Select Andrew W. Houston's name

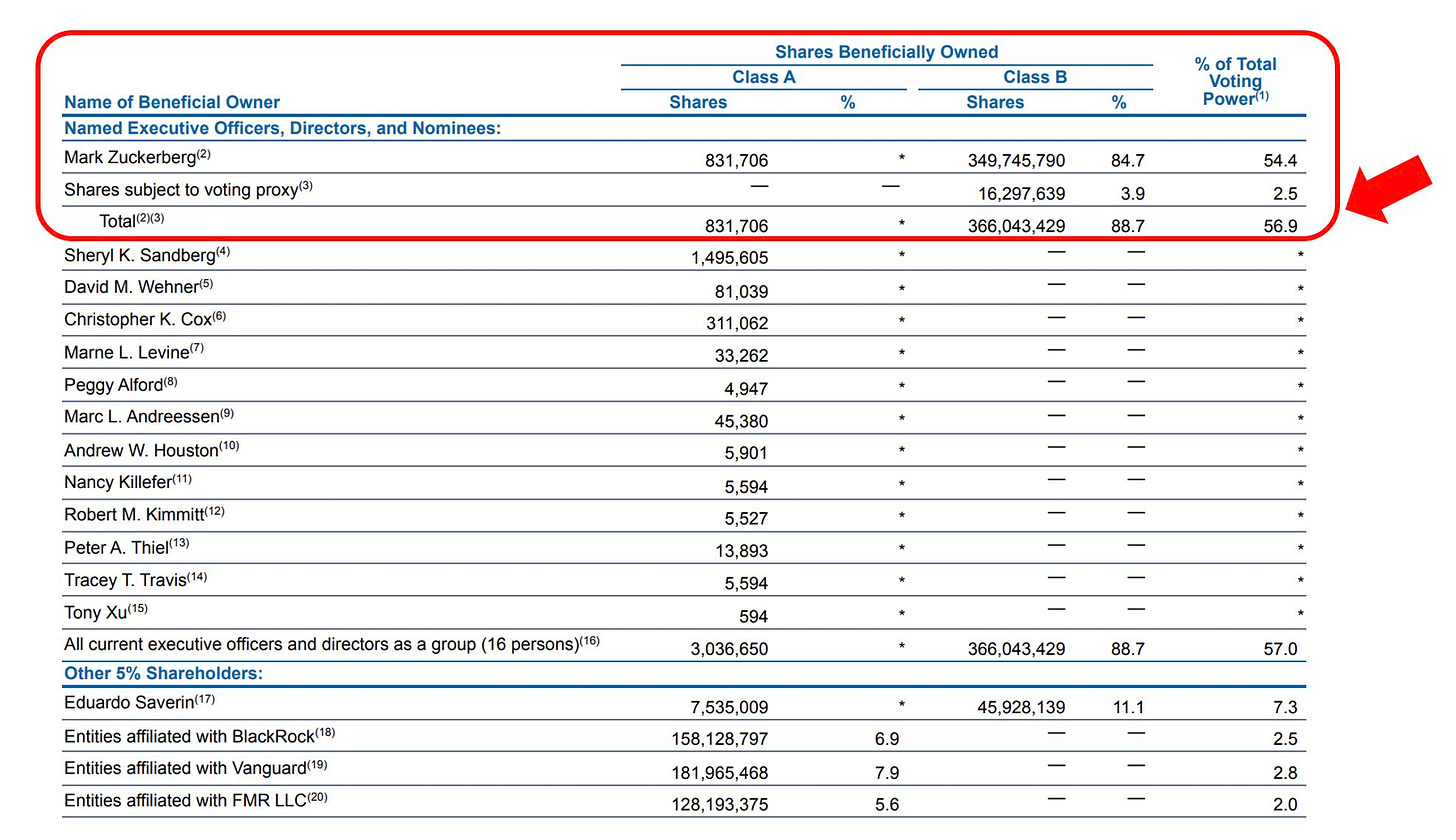(152, 449)
